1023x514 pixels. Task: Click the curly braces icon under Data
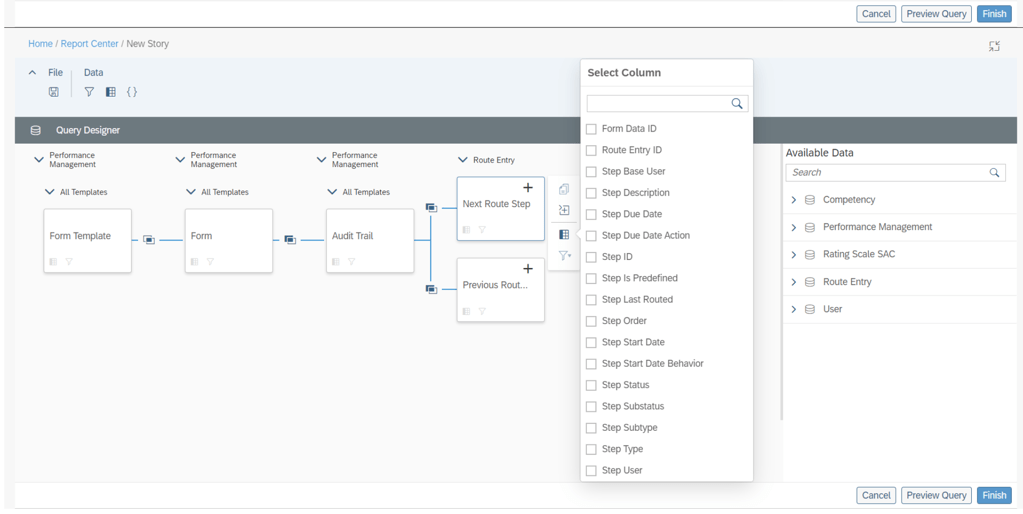[x=132, y=92]
